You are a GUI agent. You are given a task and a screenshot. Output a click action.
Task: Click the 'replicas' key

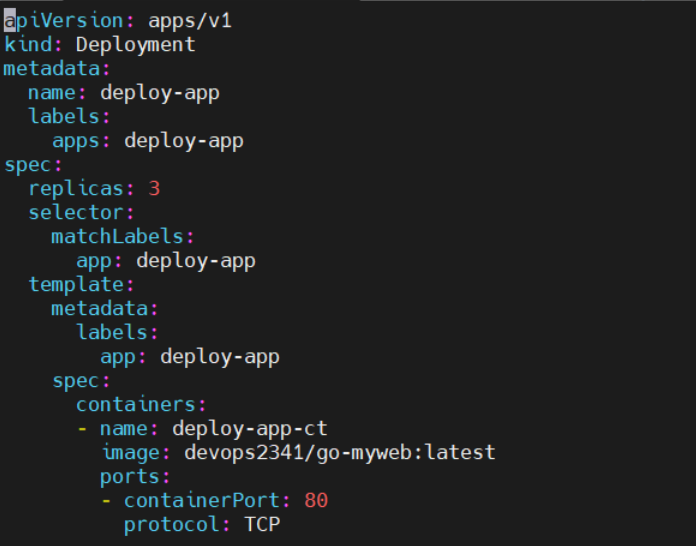(x=75, y=189)
